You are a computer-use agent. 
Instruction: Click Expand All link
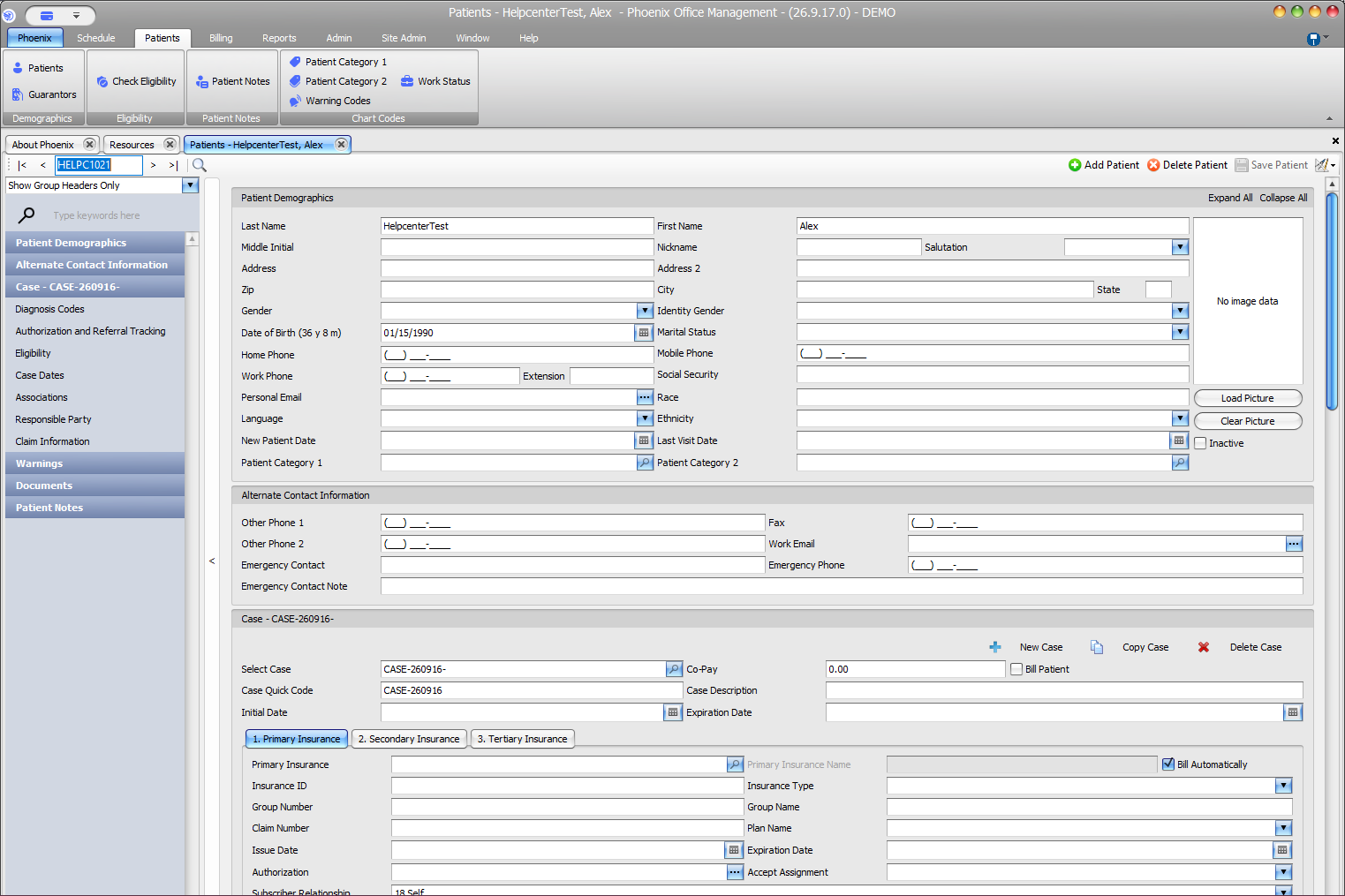point(1230,198)
